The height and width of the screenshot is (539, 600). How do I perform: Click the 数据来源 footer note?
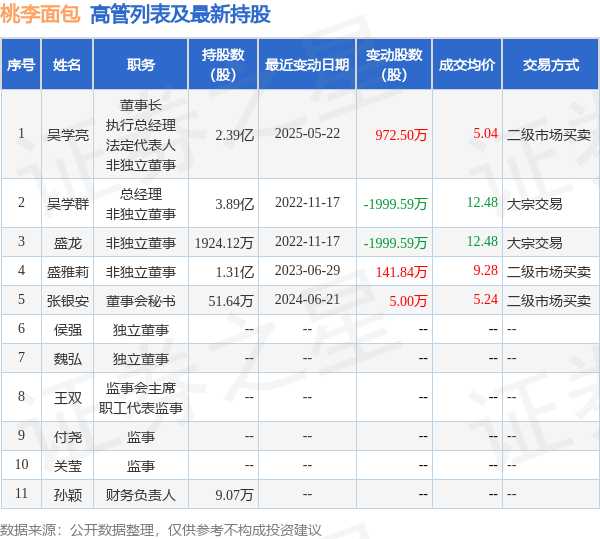point(161,530)
